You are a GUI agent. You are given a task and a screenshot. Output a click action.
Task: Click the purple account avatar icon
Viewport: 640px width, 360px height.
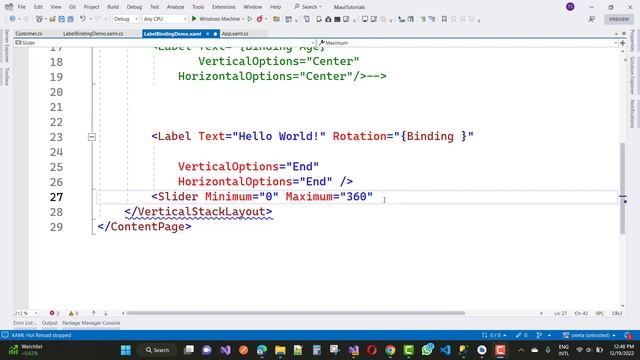coord(570,7)
